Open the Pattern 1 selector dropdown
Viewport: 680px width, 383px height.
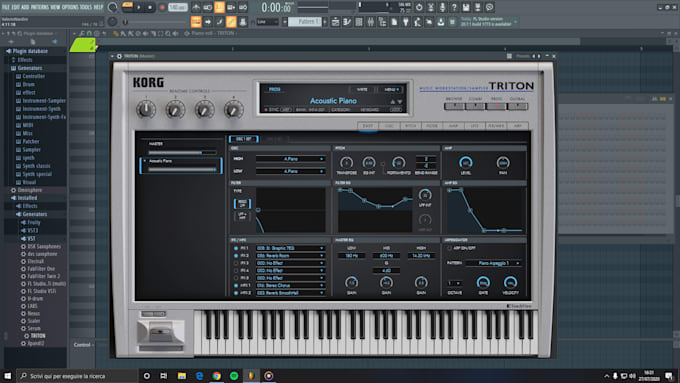pyautogui.click(x=305, y=21)
